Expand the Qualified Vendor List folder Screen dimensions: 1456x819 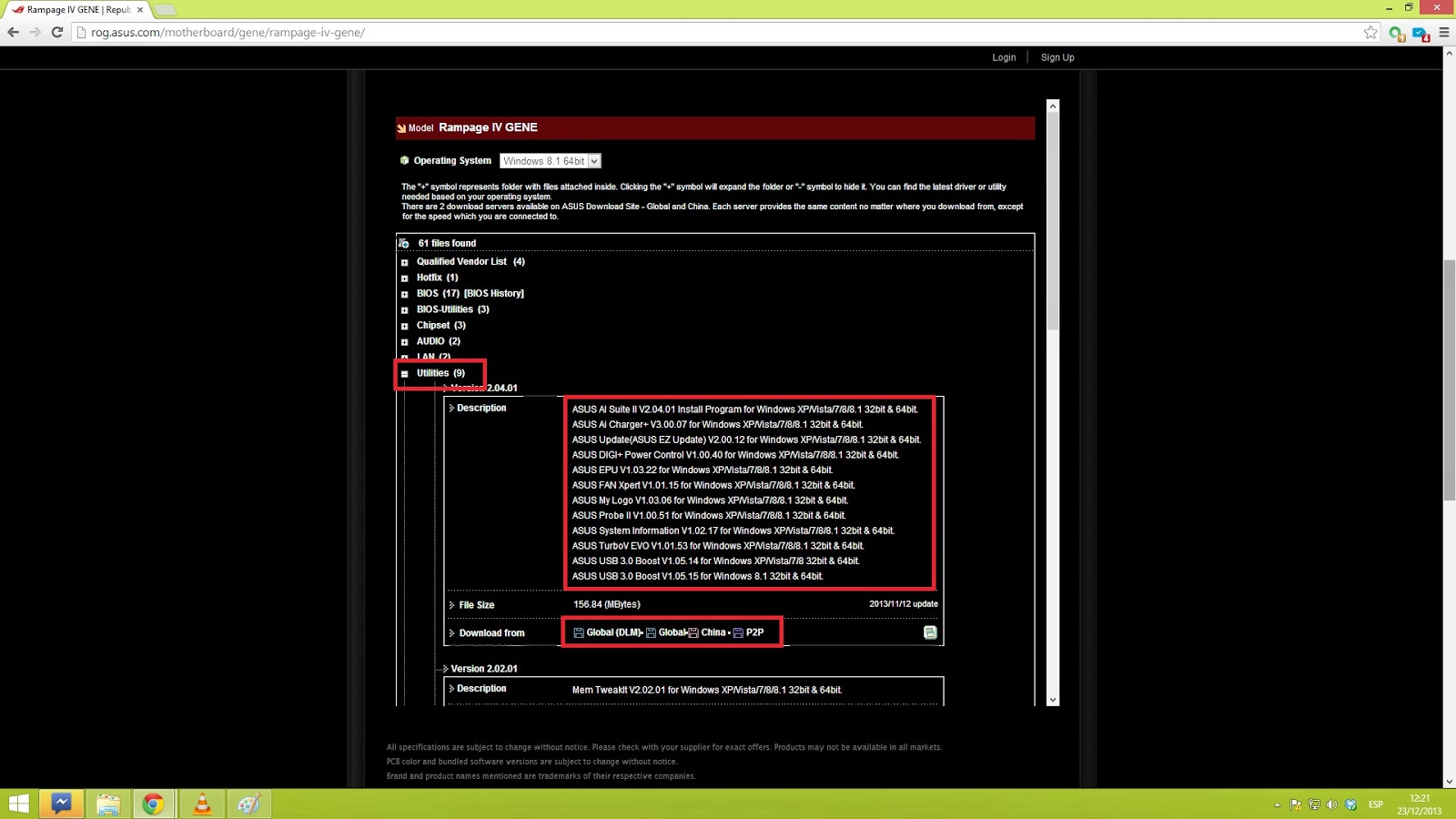pyautogui.click(x=405, y=262)
